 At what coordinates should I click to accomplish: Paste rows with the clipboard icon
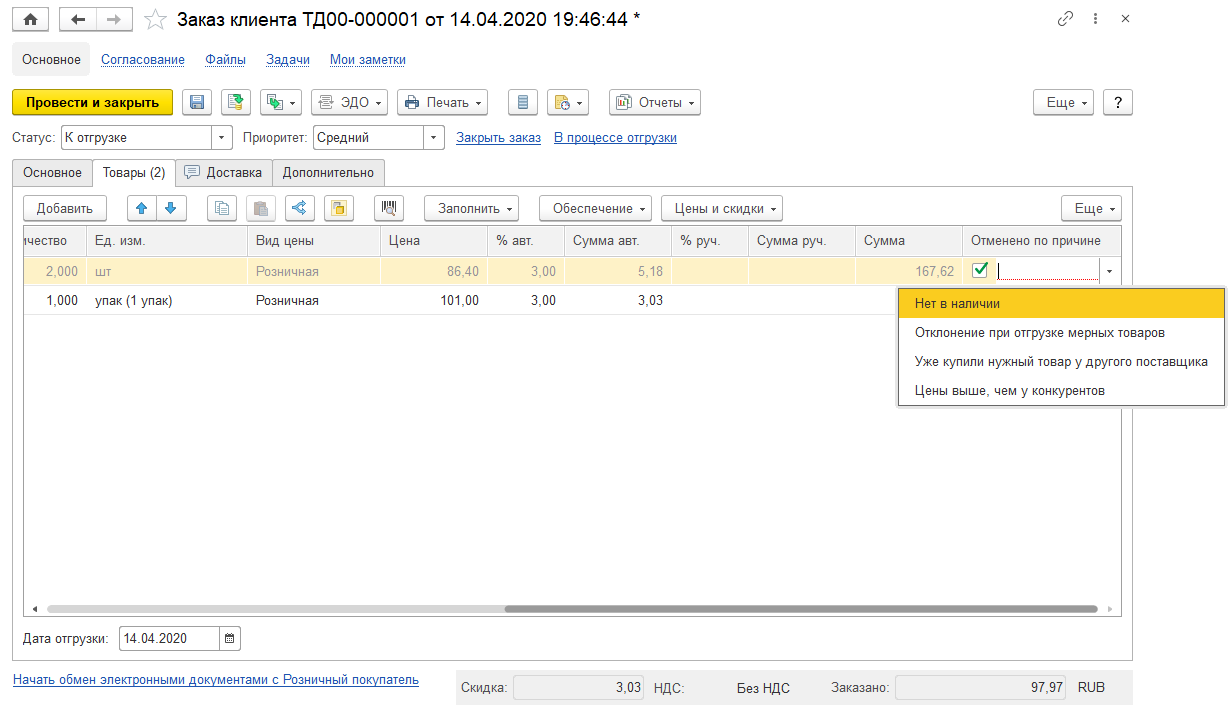[260, 208]
